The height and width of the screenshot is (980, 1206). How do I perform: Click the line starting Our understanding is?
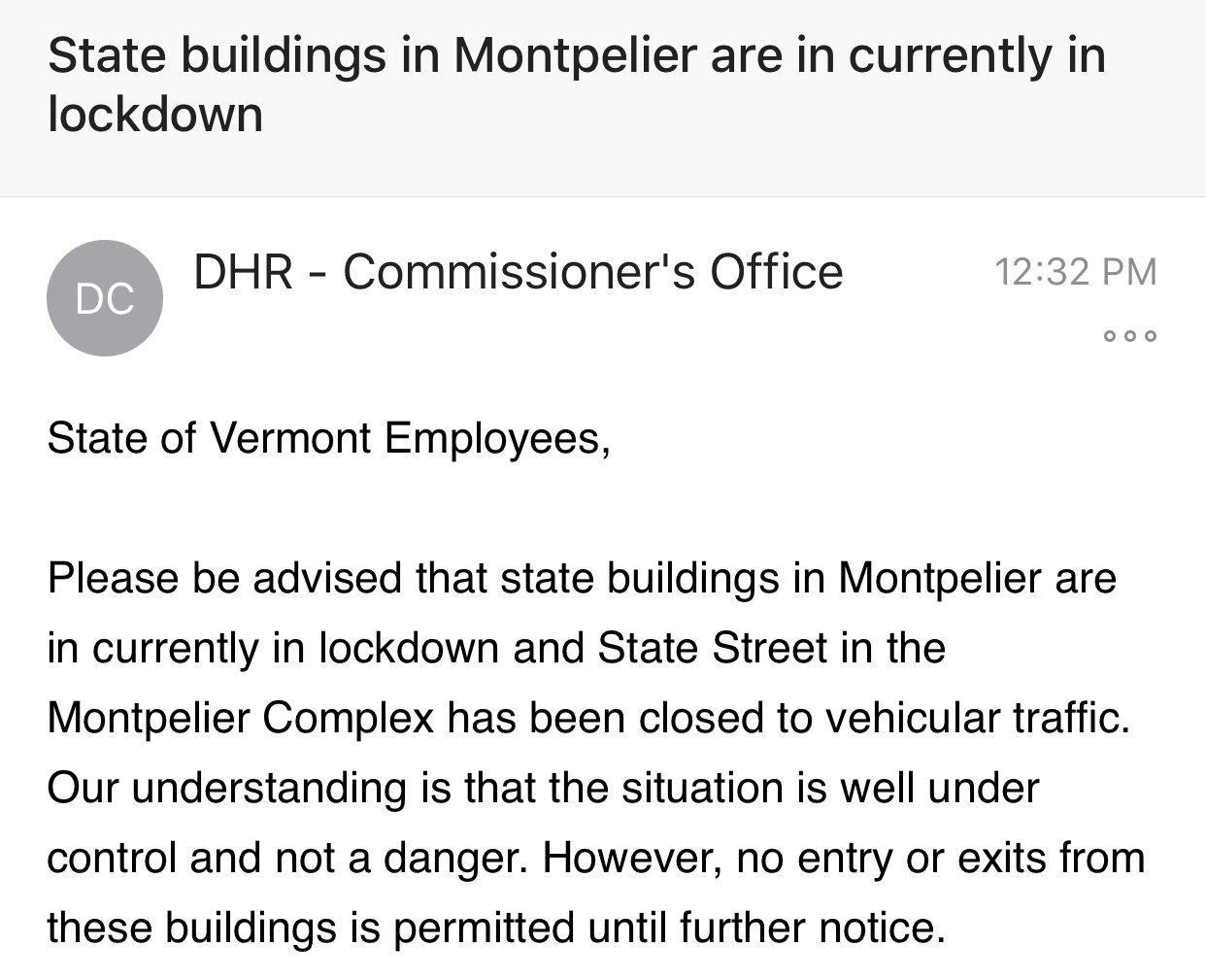pyautogui.click(x=543, y=789)
